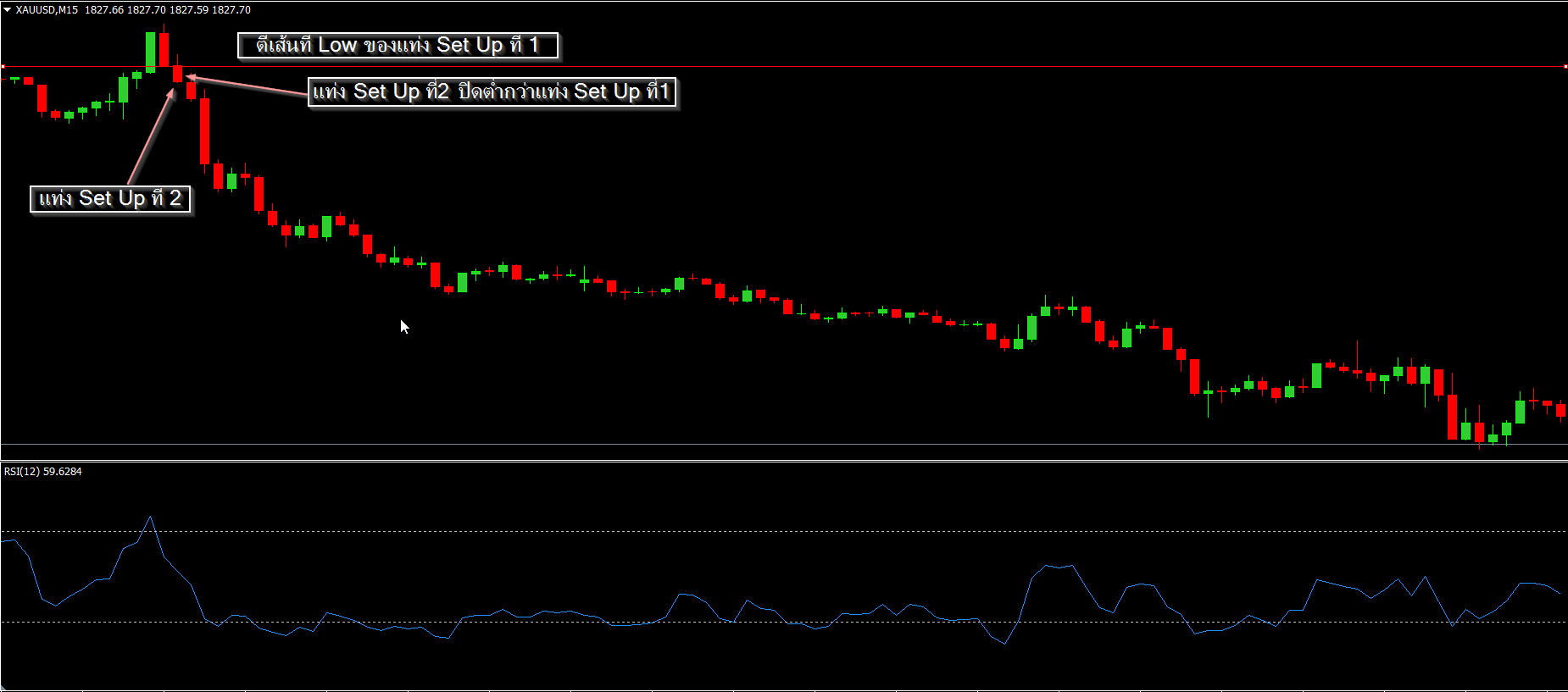This screenshot has height=692, width=1568.
Task: Select the label 'แท่ง Set Up ที่2 ปิดต่ำกว่าแท่ง Set Up ที่1'
Action: (492, 91)
